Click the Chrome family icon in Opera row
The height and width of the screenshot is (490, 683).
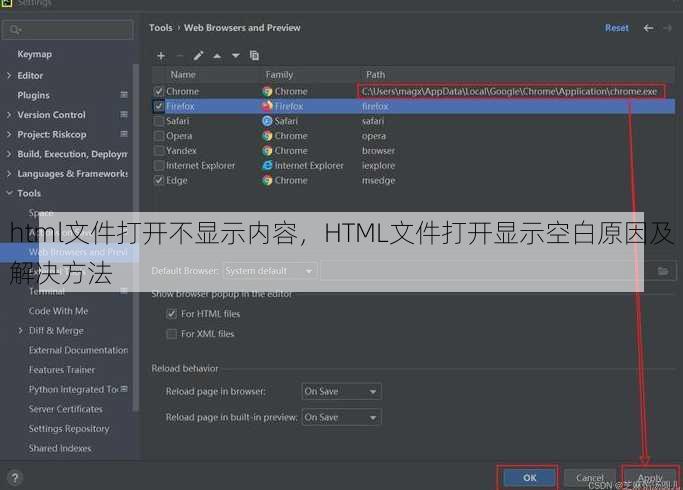point(267,136)
